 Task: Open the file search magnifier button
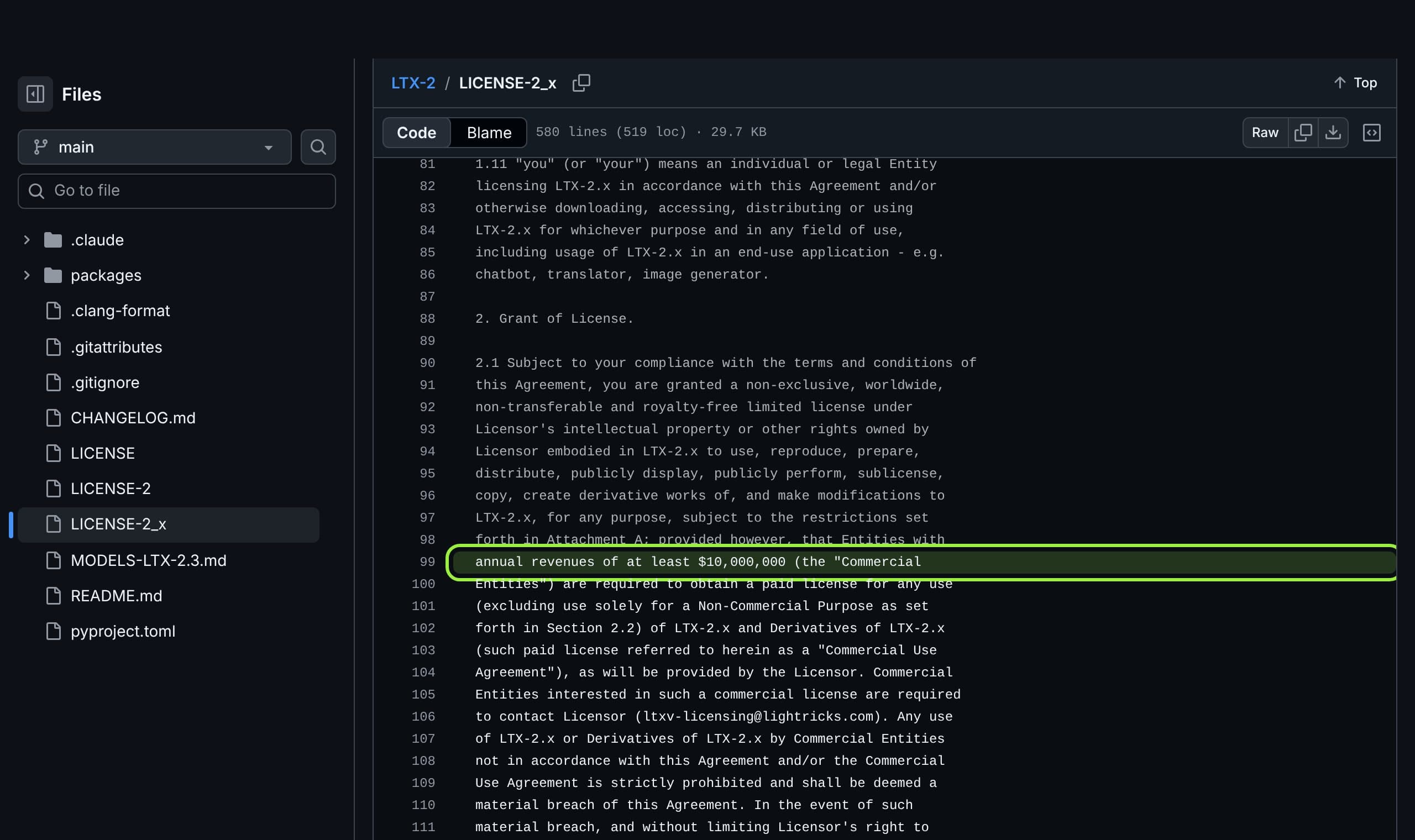(318, 147)
